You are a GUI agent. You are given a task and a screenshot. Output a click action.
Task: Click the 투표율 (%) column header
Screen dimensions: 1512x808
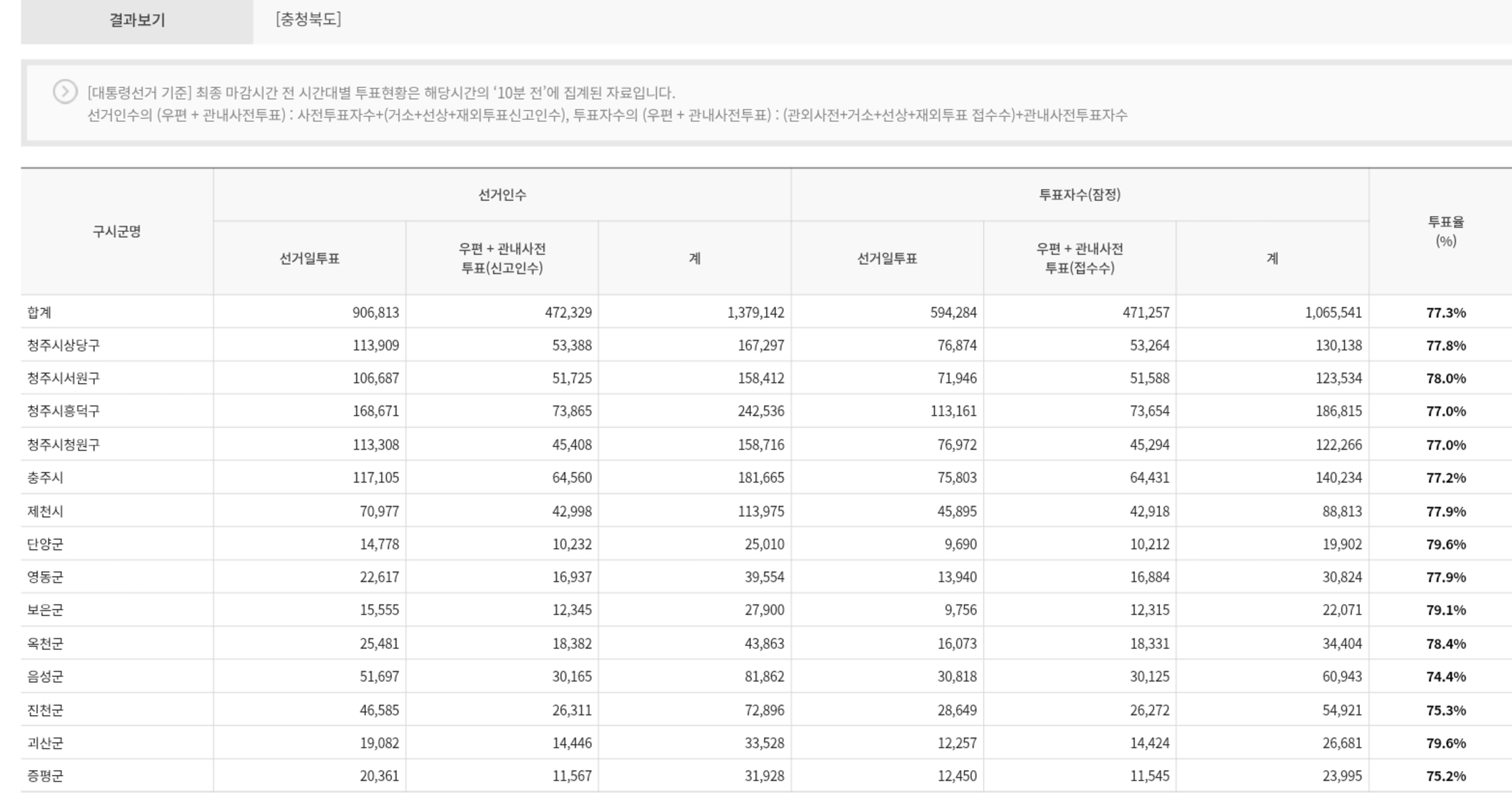coord(1445,231)
